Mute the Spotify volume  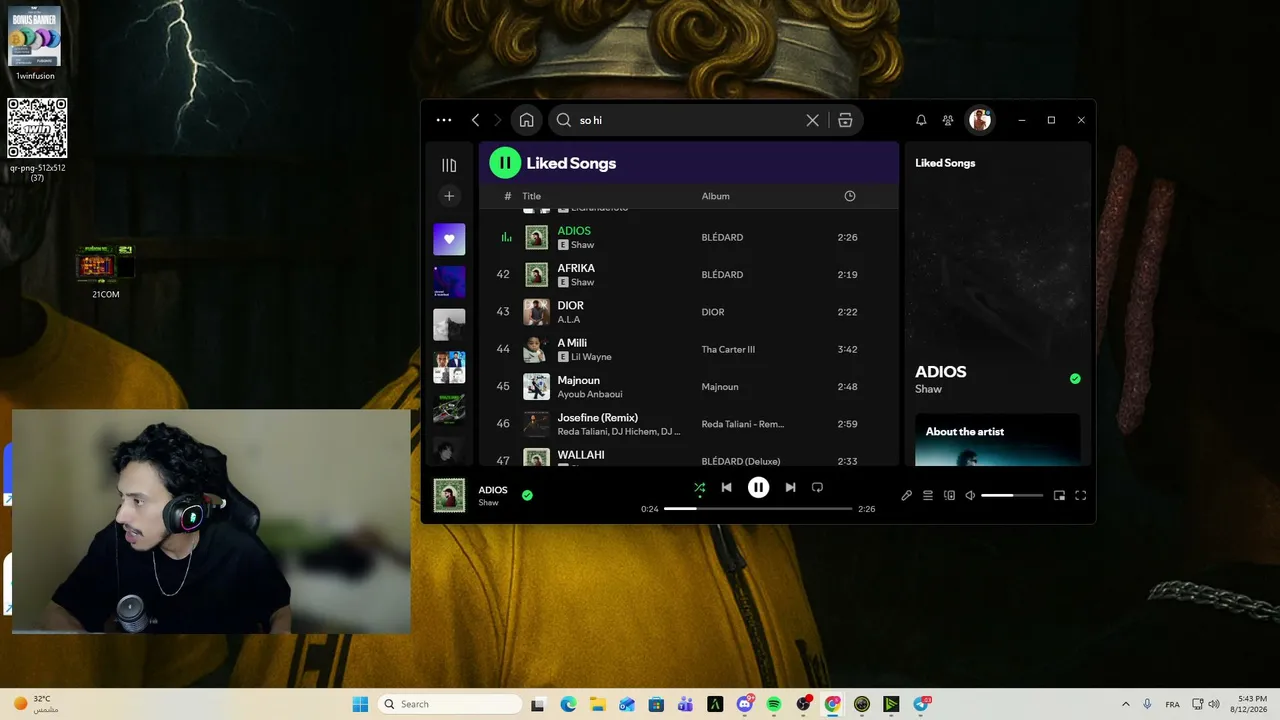tap(970, 495)
